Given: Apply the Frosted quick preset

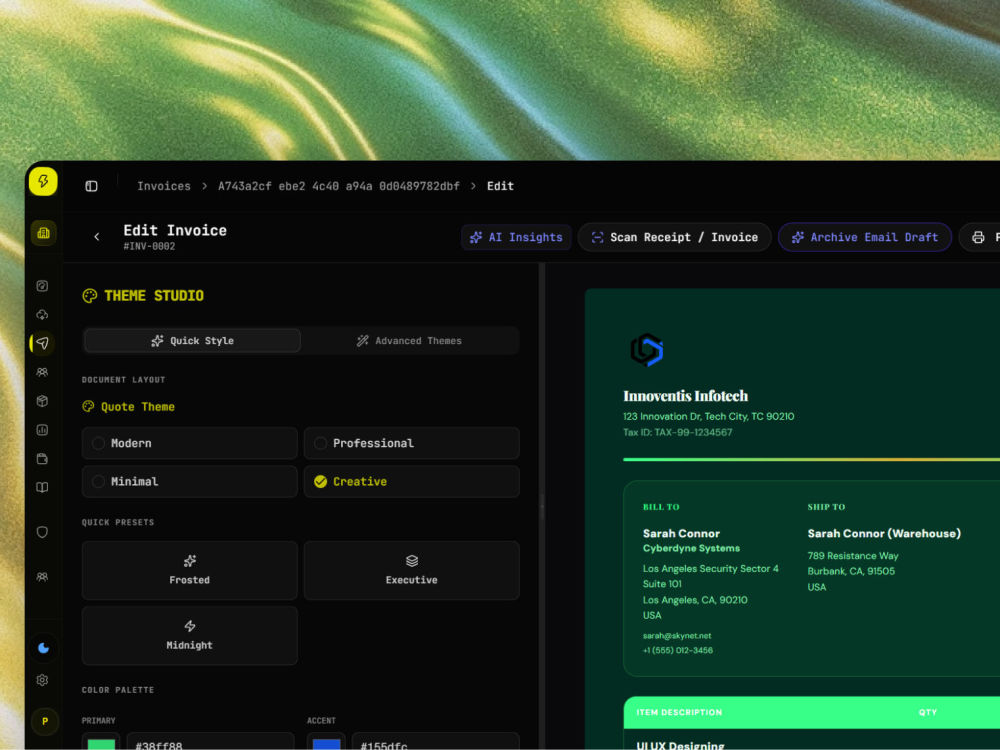Looking at the screenshot, I should (x=189, y=570).
